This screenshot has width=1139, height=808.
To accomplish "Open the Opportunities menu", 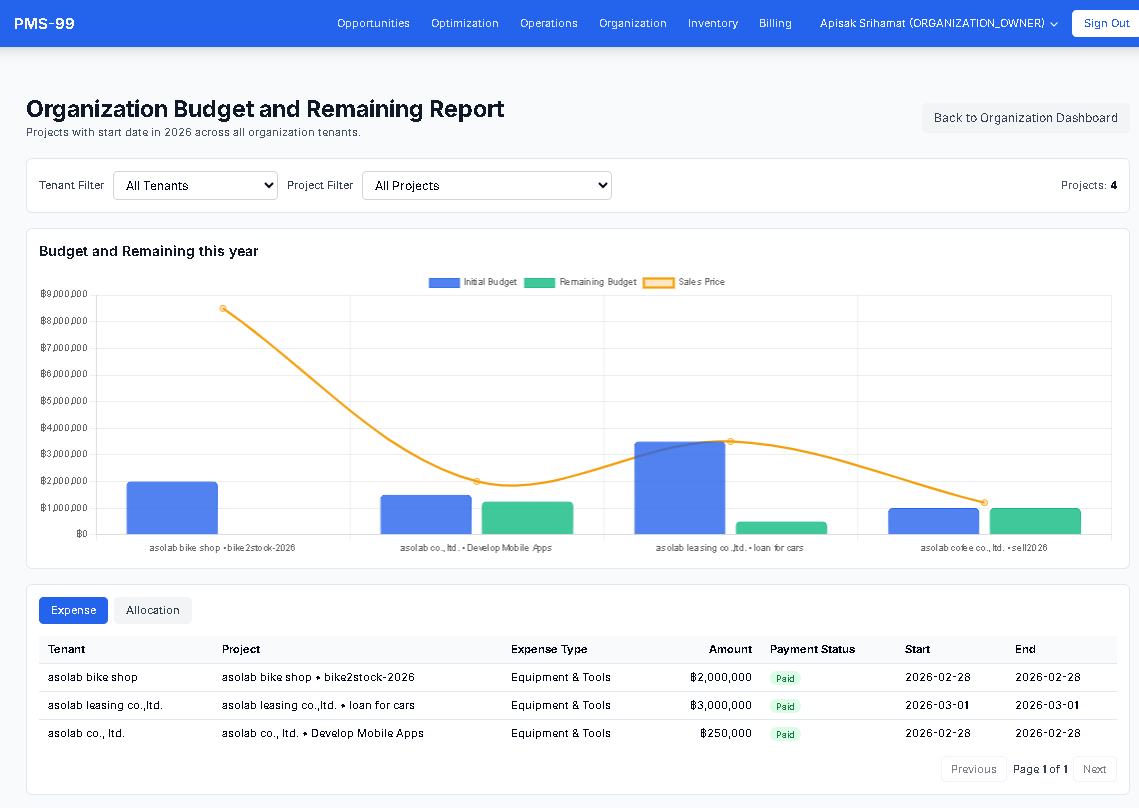I will pos(373,22).
